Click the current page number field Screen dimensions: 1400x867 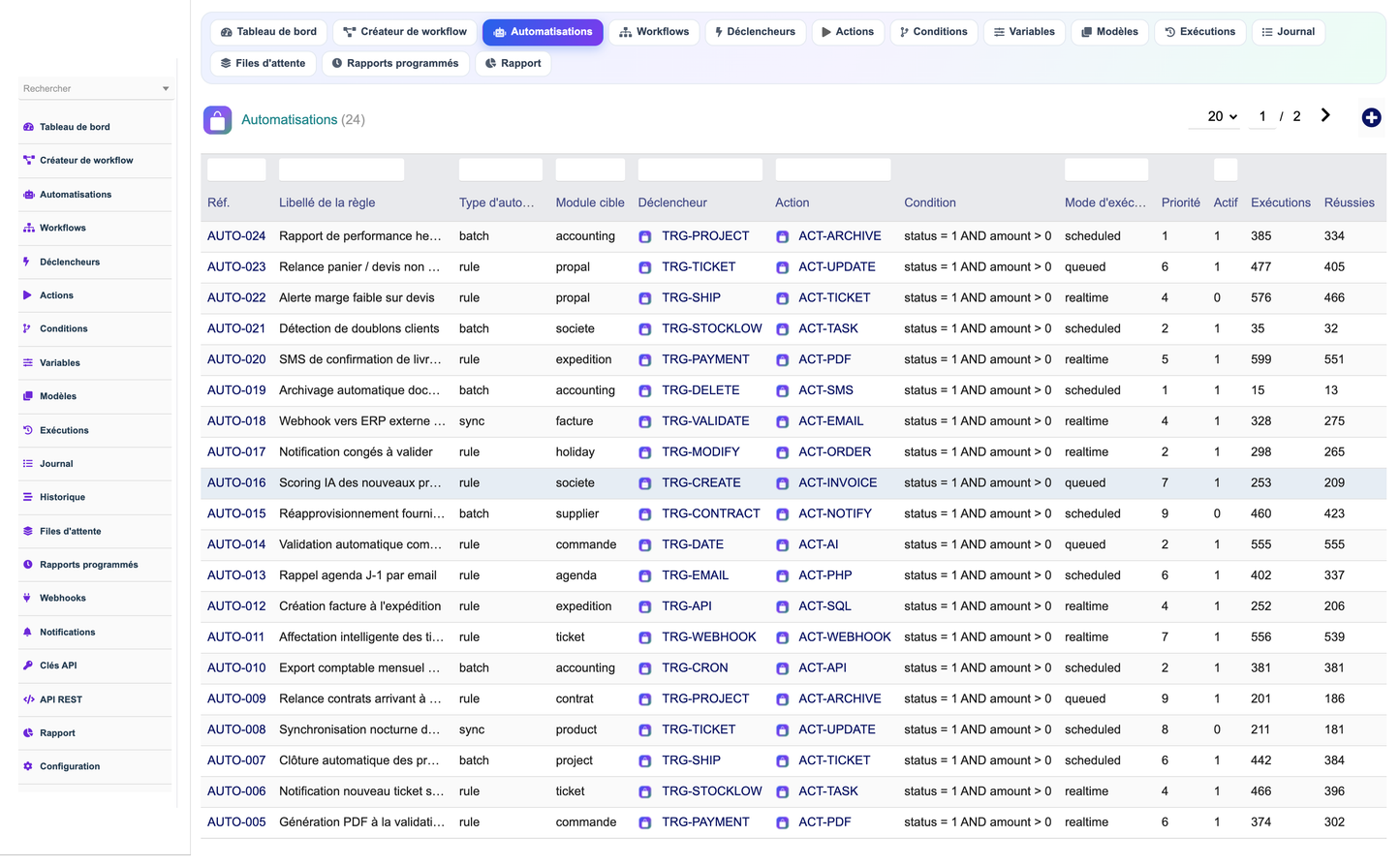[x=1261, y=116]
